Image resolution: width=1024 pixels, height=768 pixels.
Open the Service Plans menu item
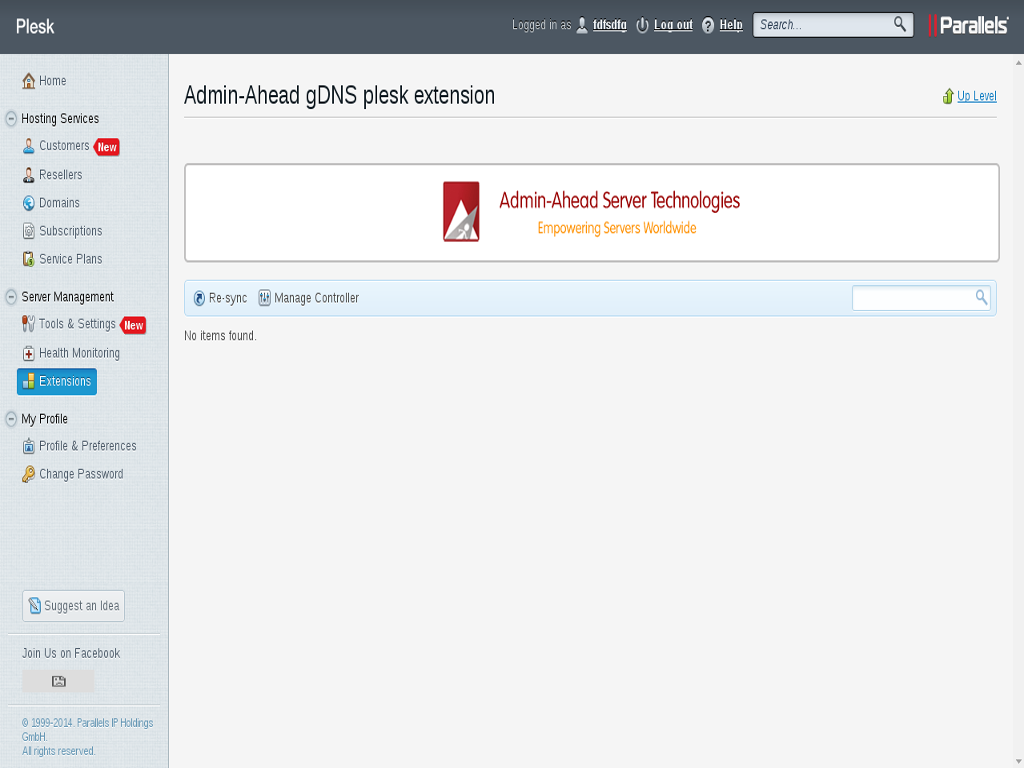71,259
